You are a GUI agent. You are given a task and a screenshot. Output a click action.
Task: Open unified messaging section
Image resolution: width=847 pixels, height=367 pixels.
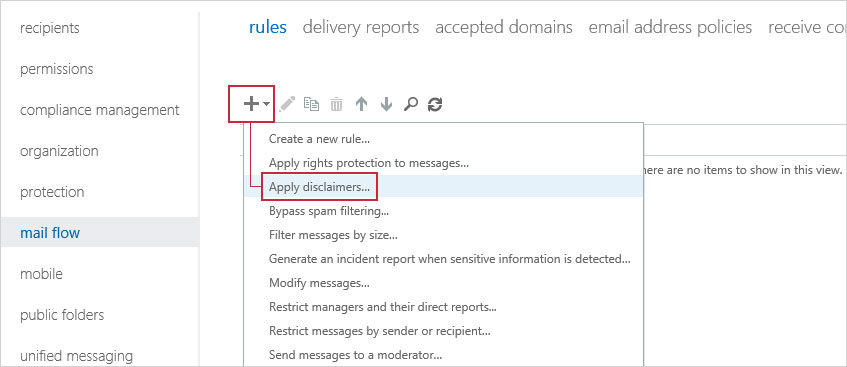tap(76, 356)
